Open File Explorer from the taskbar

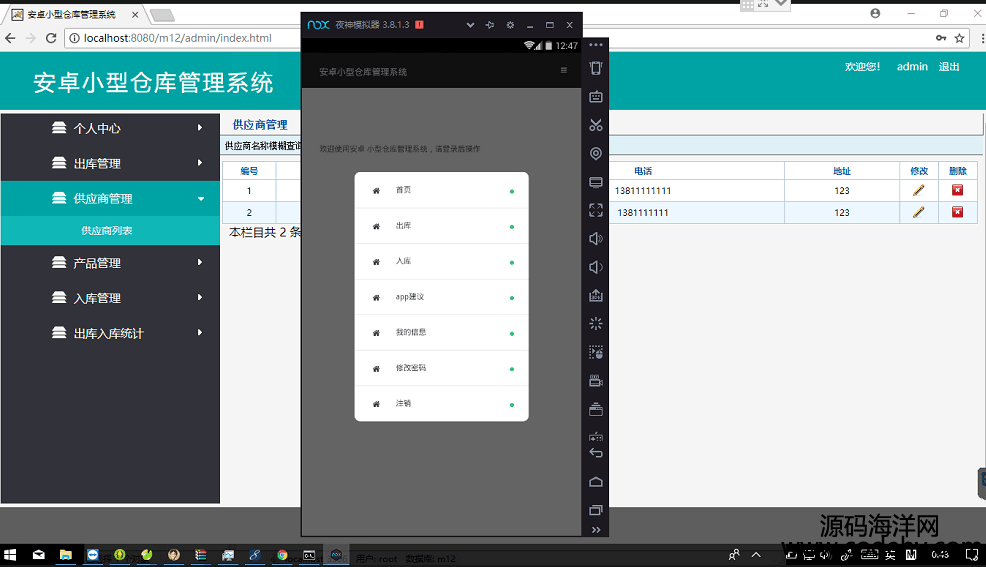[65, 554]
